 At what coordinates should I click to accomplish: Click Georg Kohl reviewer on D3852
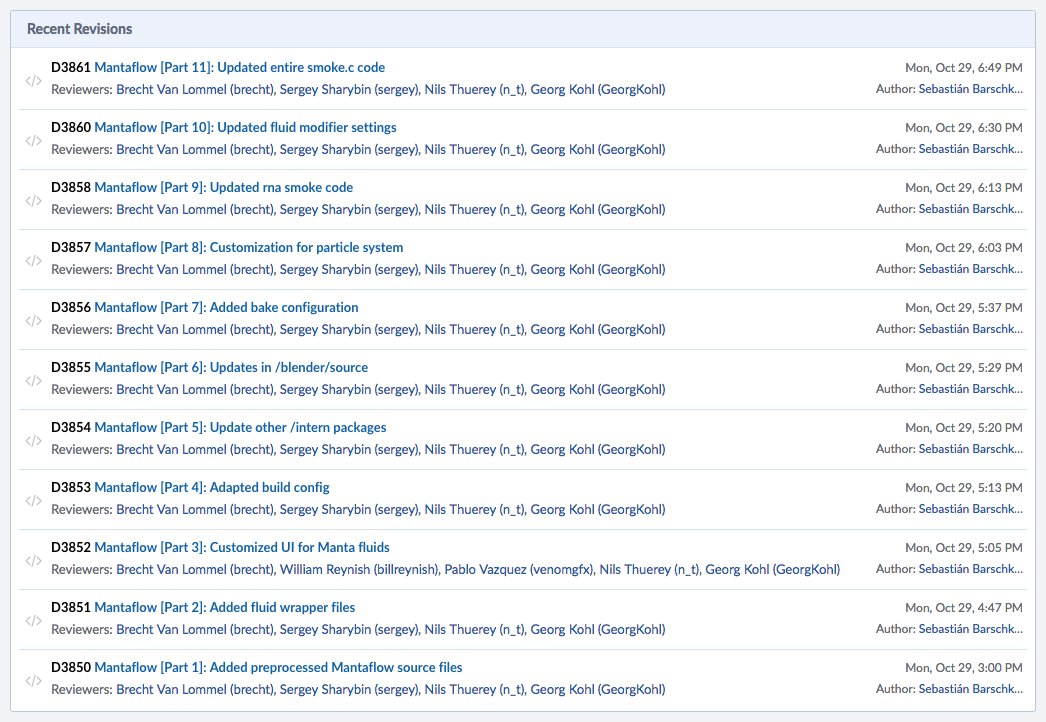(772, 570)
